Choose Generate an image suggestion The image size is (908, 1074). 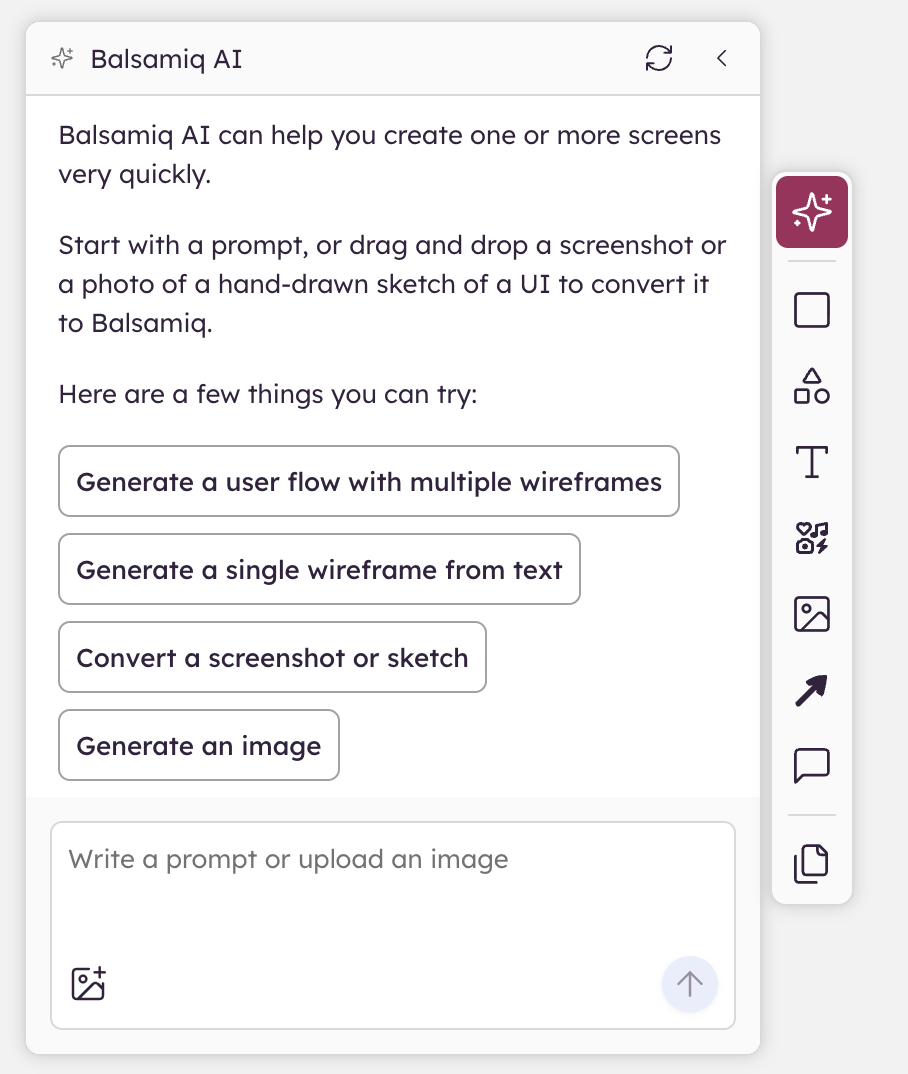(199, 745)
